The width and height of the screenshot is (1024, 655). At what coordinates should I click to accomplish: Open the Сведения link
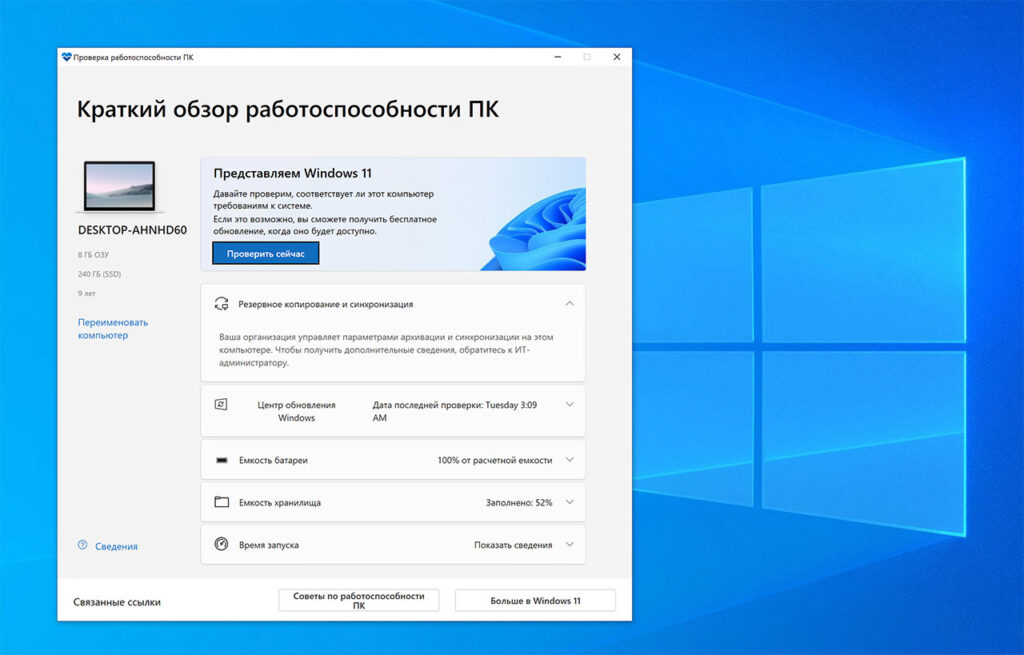(x=116, y=546)
